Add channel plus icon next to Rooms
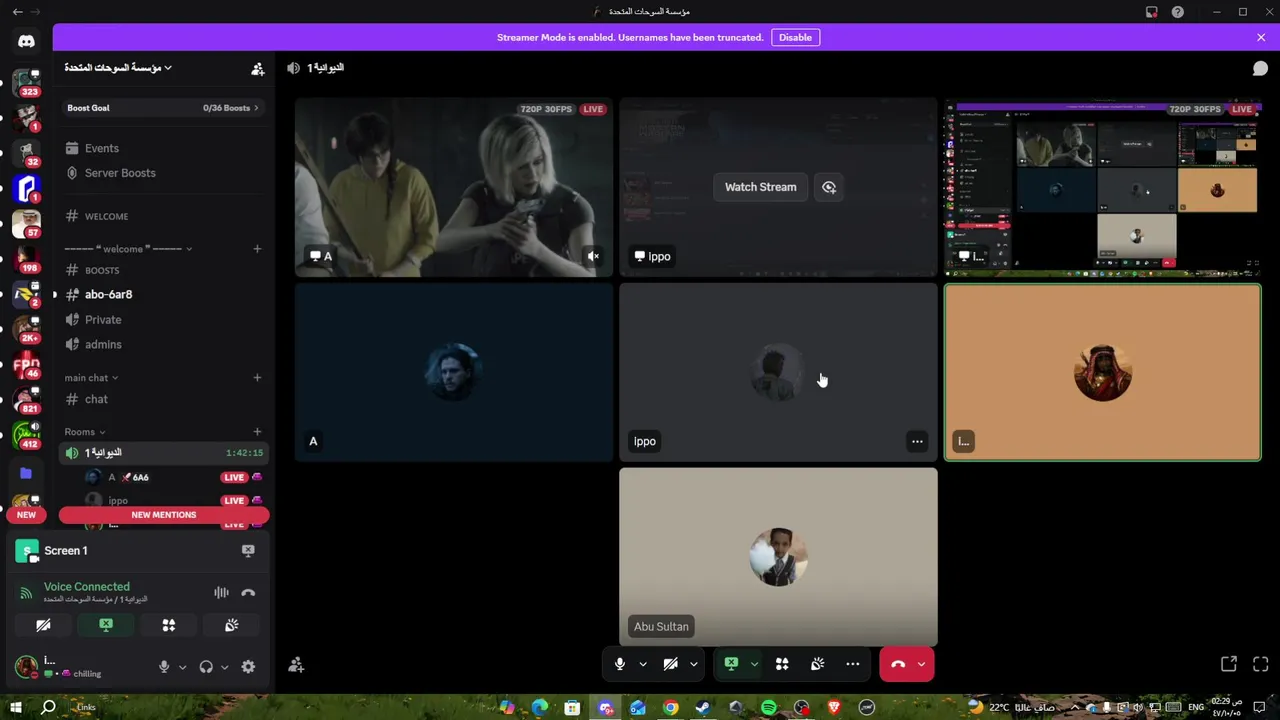This screenshot has width=1280, height=720. [x=257, y=432]
